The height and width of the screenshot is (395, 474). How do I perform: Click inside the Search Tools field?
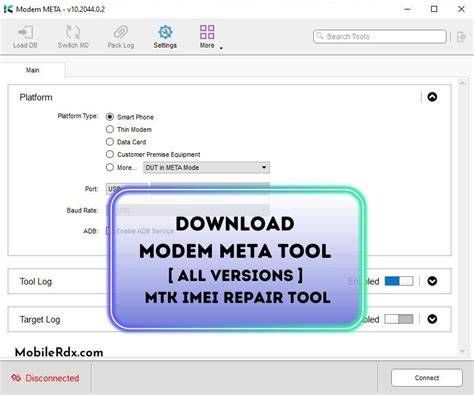click(x=380, y=36)
